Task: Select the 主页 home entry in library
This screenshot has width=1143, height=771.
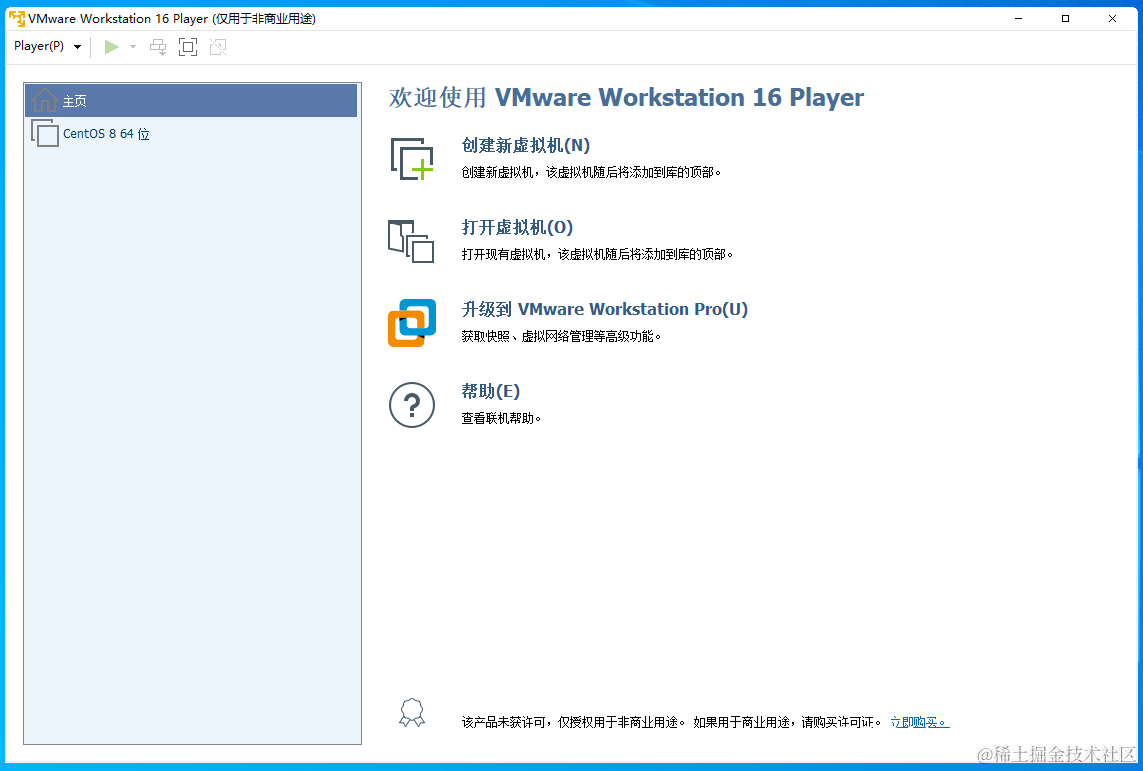Action: coord(191,101)
